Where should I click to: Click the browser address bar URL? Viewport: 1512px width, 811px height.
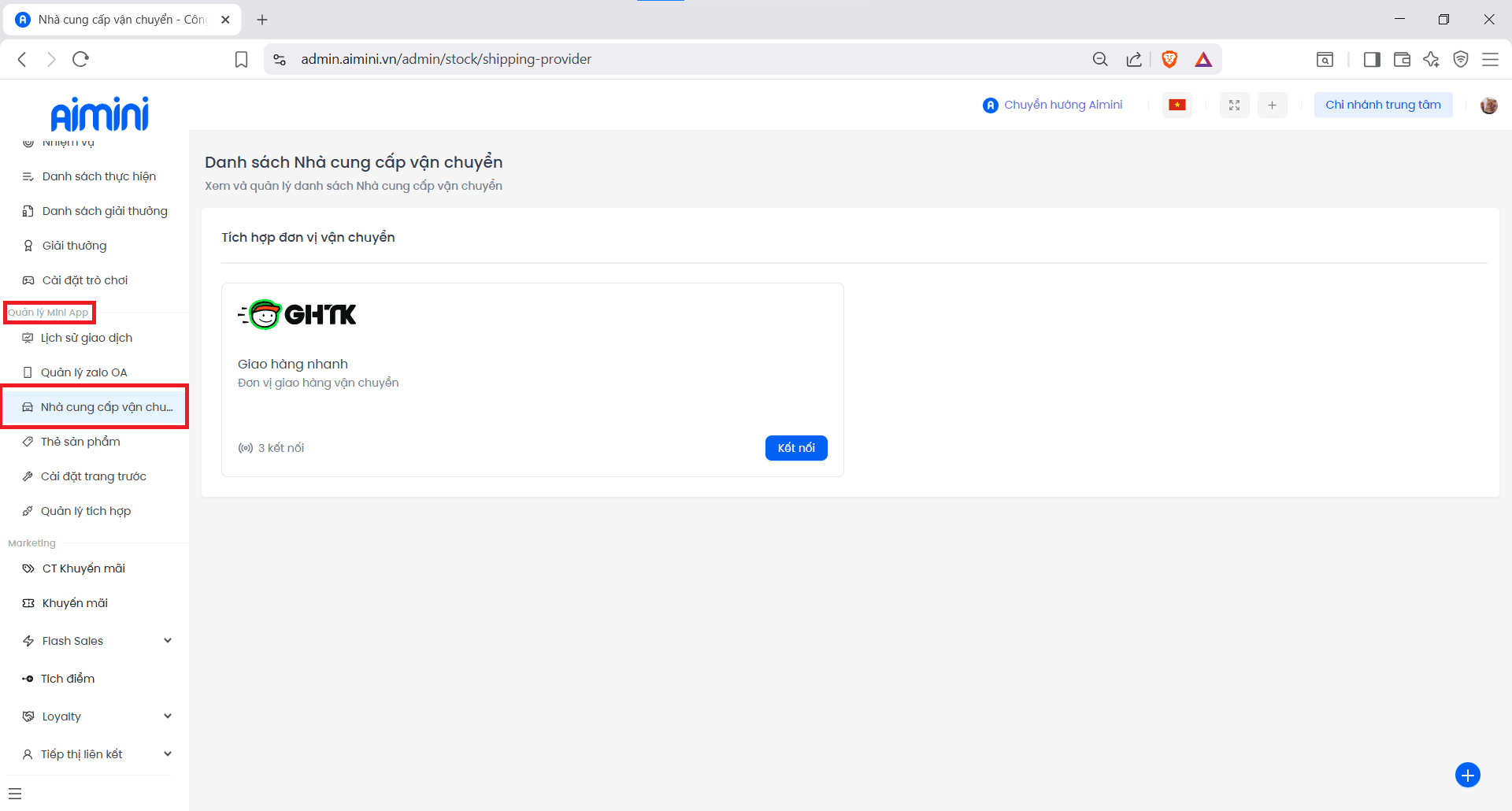click(446, 59)
